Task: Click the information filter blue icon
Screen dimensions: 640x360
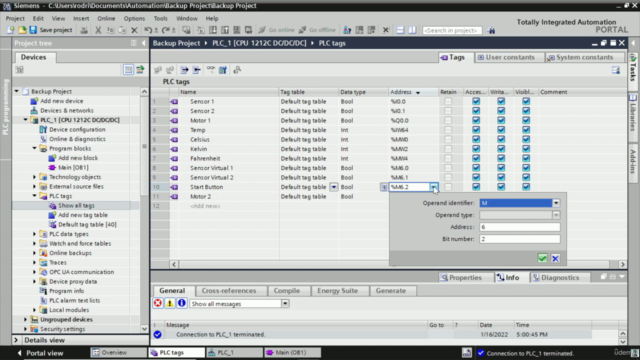Action: pos(182,303)
